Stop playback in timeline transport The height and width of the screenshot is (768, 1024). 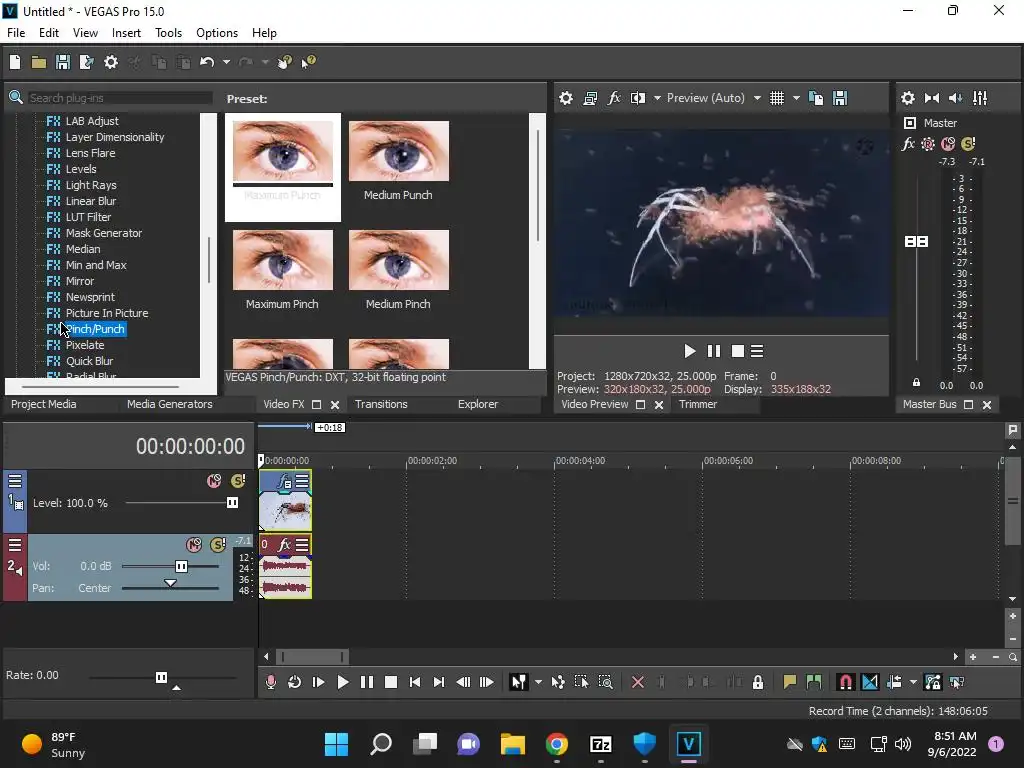pos(391,682)
